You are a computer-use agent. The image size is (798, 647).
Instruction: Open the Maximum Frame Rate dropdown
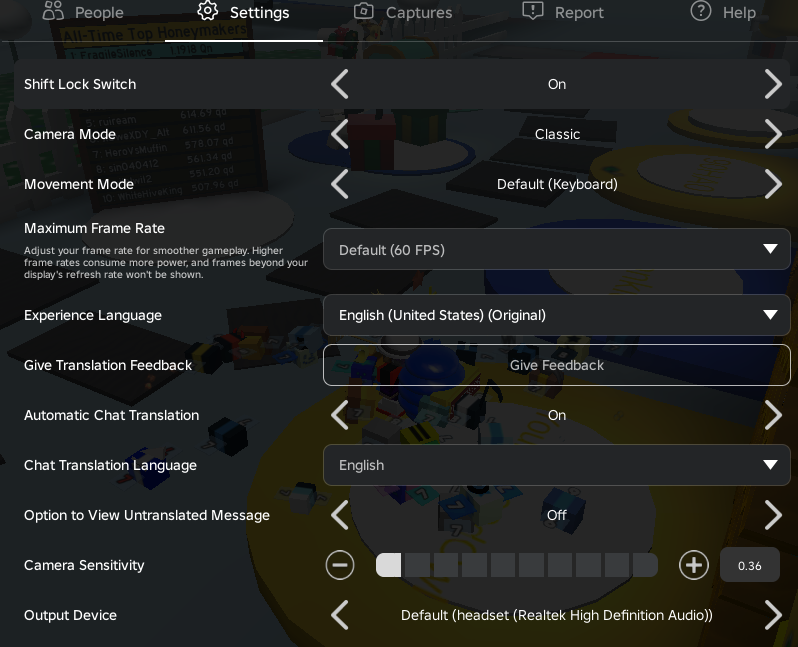click(557, 249)
